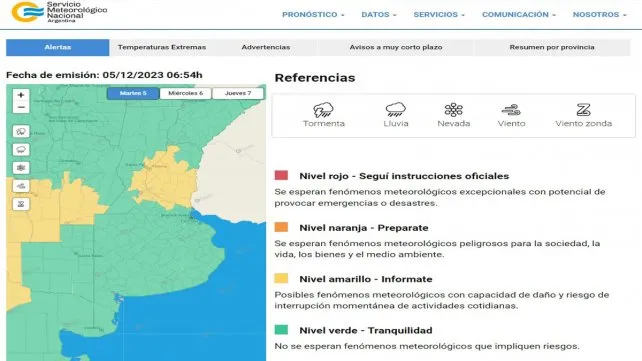The image size is (642, 361).
Task: Switch map to Jueves 7
Action: pos(238,93)
